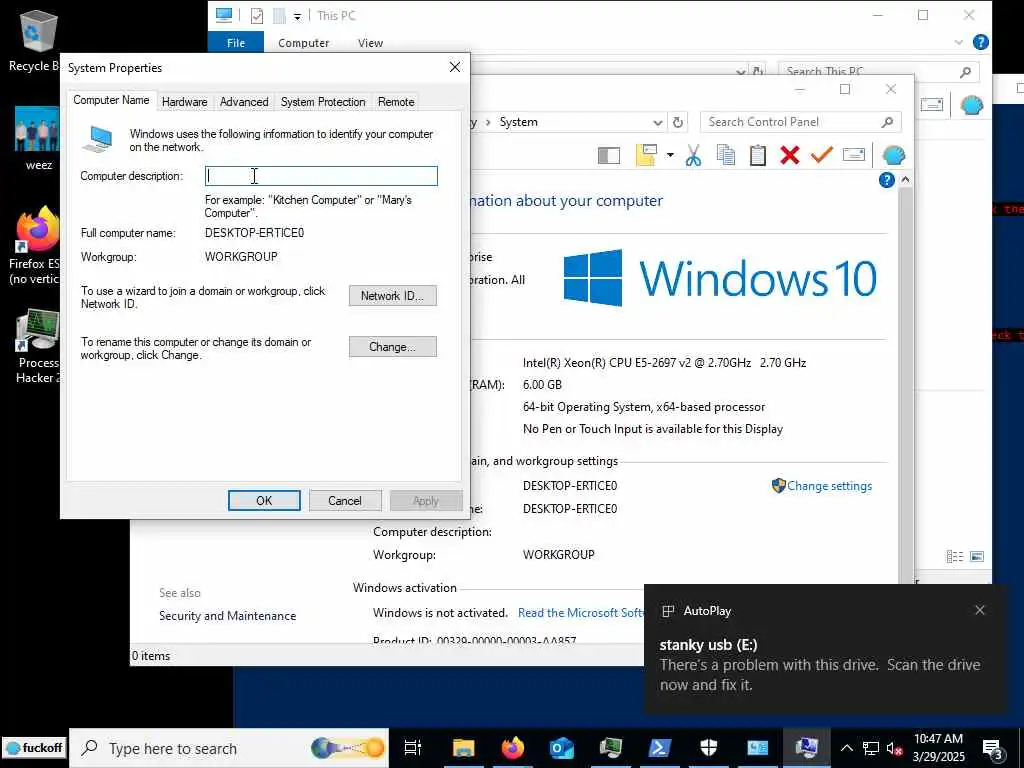Click the network tray icon
1024x768 pixels.
click(871, 748)
